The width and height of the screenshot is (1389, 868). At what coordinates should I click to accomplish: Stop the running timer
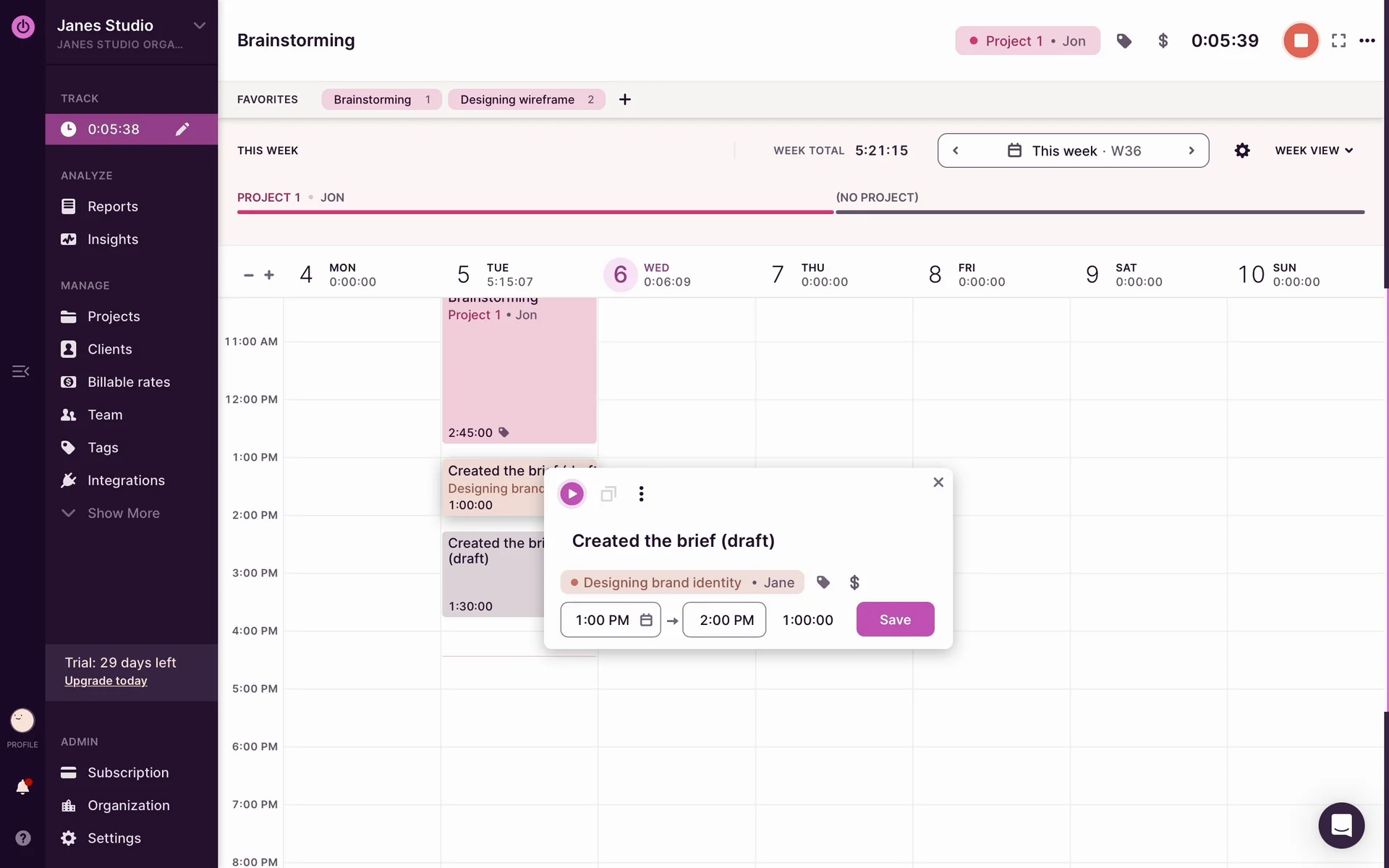[x=1300, y=41]
